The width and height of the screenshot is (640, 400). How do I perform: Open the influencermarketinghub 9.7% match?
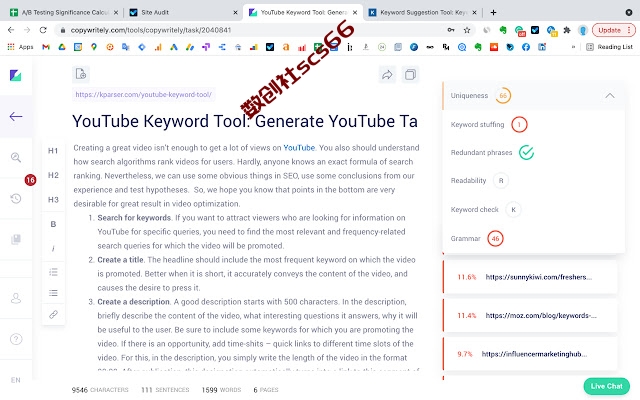coord(530,354)
